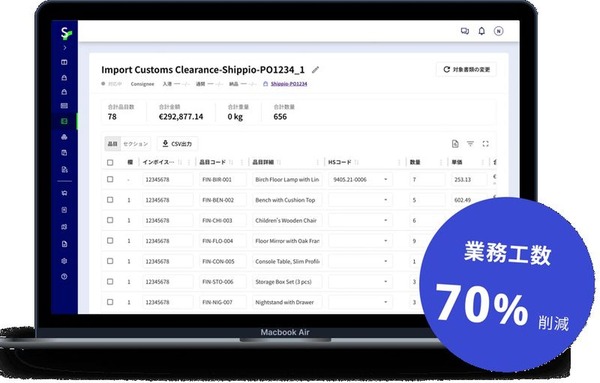
Task: Click the quantity field showing 7
Action: pos(427,179)
